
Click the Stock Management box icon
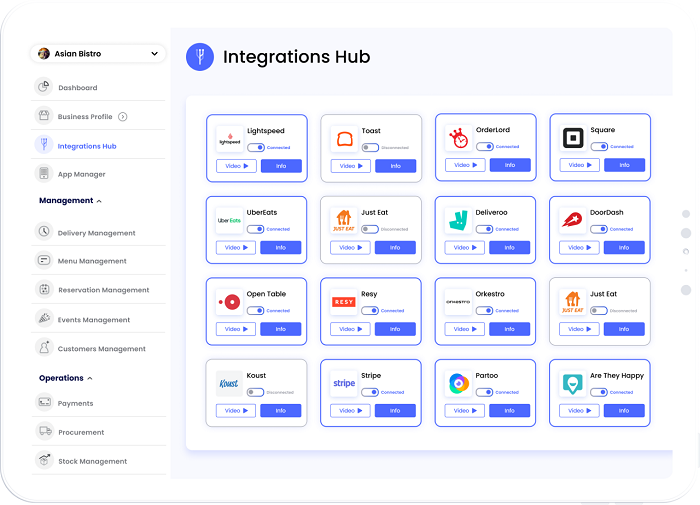click(44, 461)
